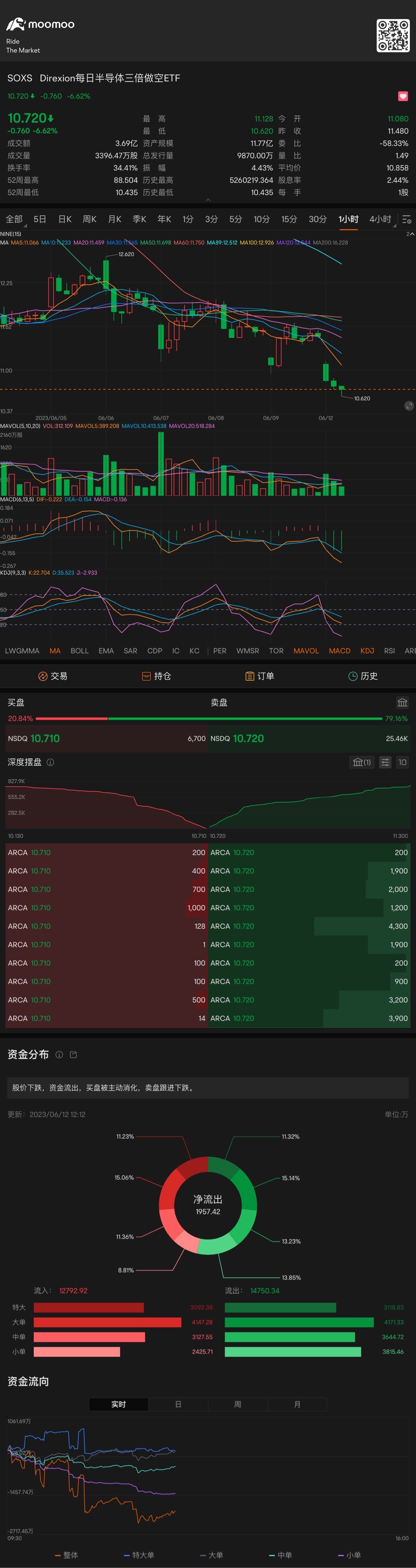This screenshot has height=1568, width=416.
Task: Toggle 整体 legend line
Action: (66, 1555)
